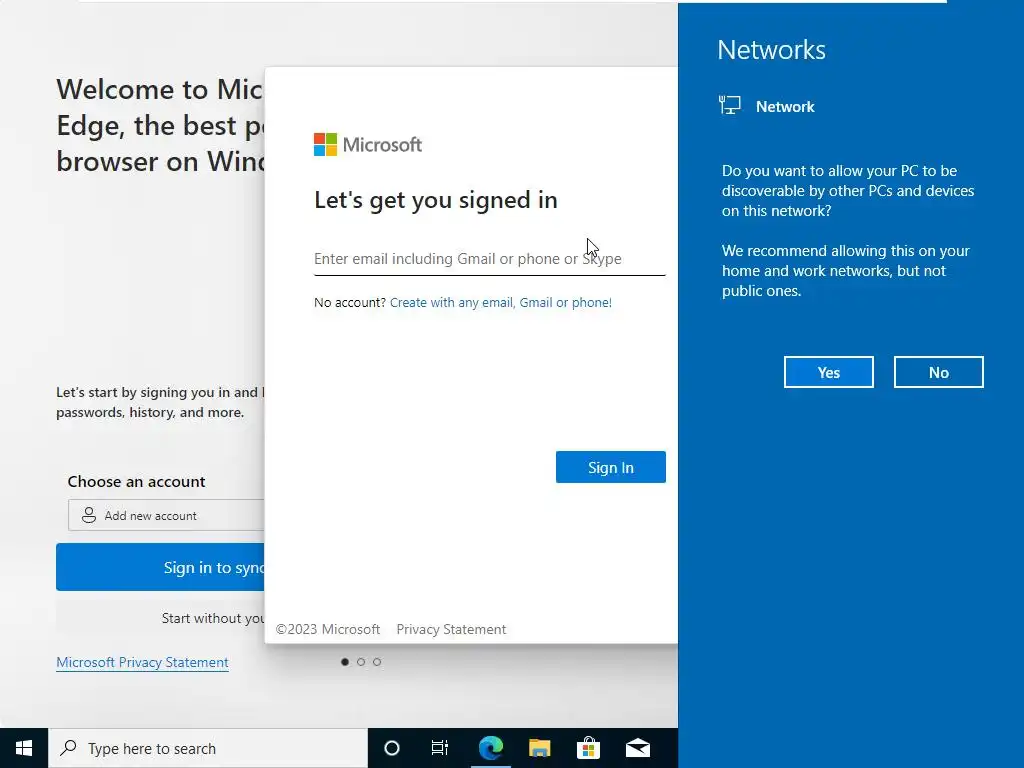This screenshot has width=1024, height=768.
Task: Click the Network computer icon in Networks panel
Action: [729, 106]
